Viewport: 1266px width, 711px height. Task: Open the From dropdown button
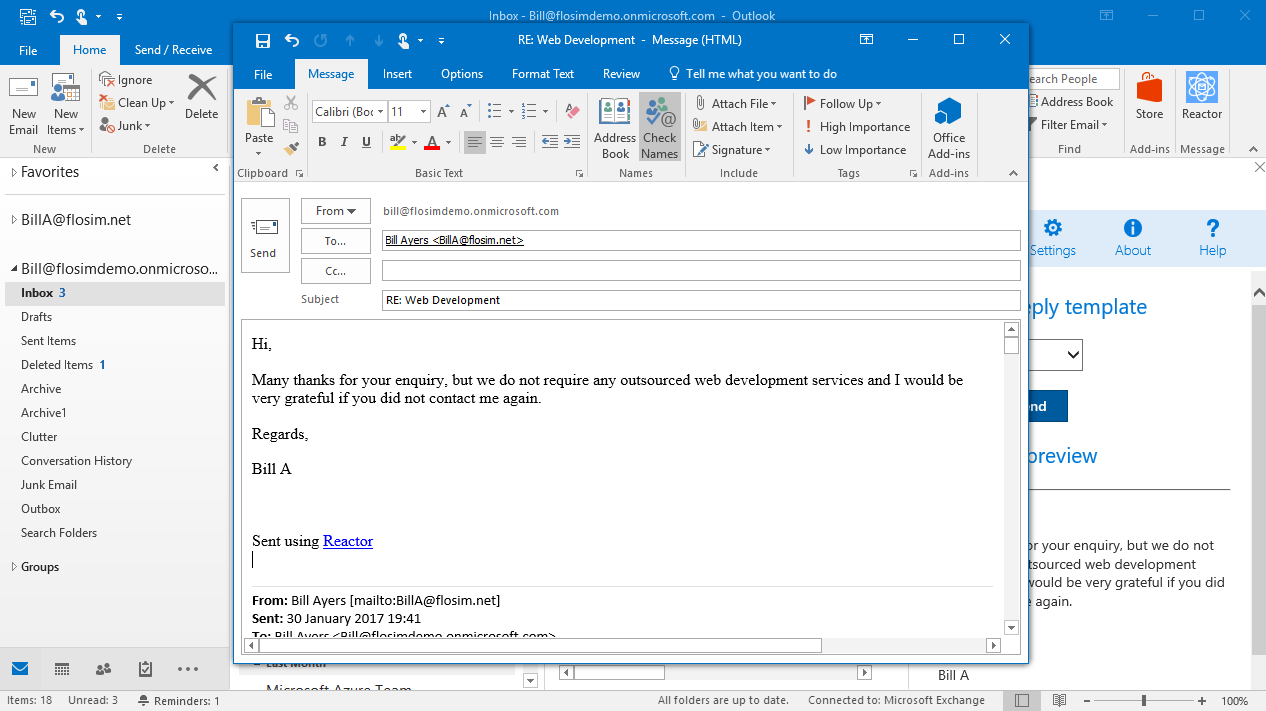[x=336, y=211]
